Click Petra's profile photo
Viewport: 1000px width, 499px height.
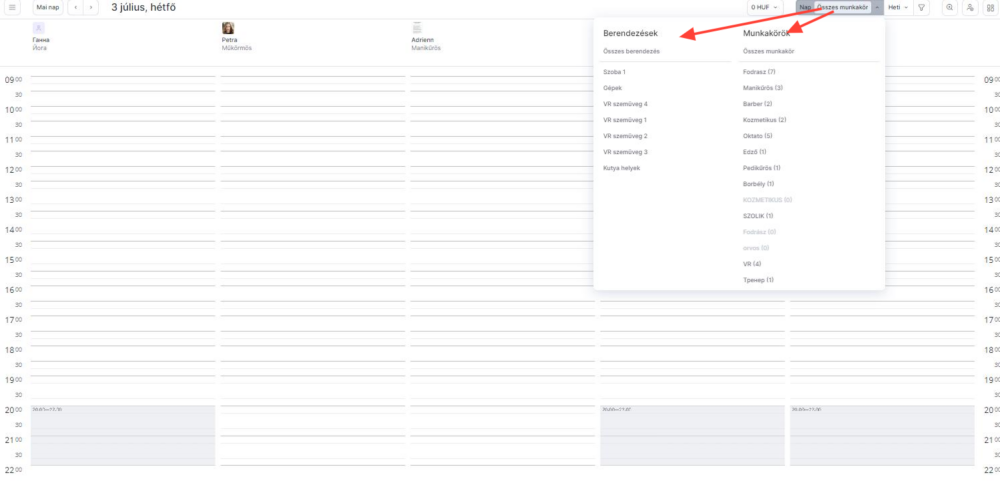pos(228,28)
